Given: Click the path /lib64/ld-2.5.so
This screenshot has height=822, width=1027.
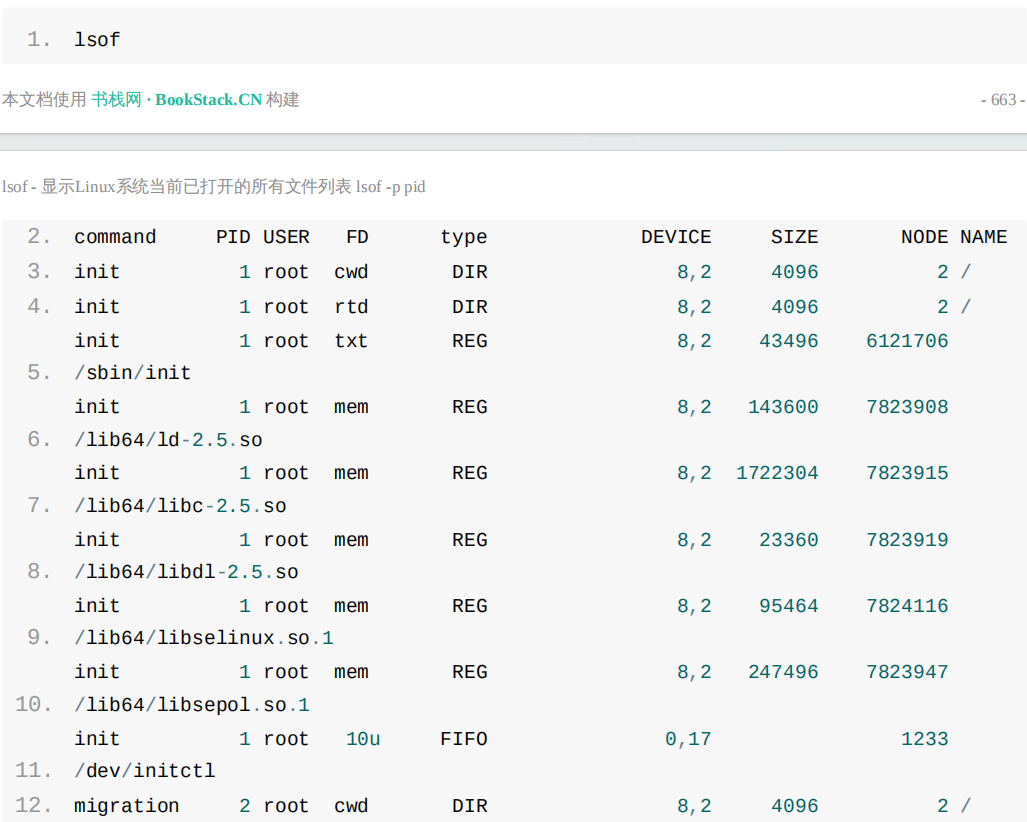Looking at the screenshot, I should click(168, 439).
